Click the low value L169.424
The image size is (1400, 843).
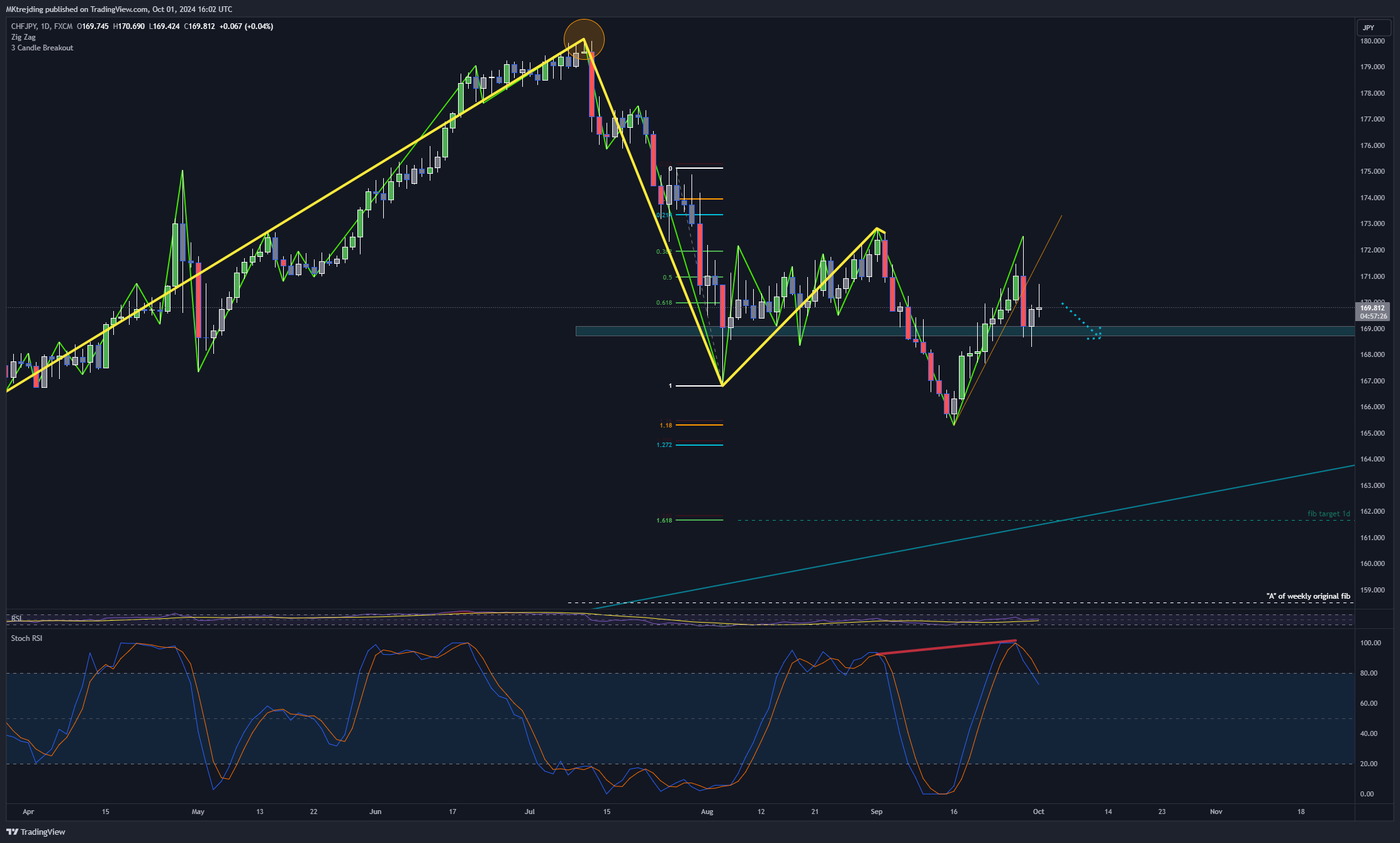[164, 26]
